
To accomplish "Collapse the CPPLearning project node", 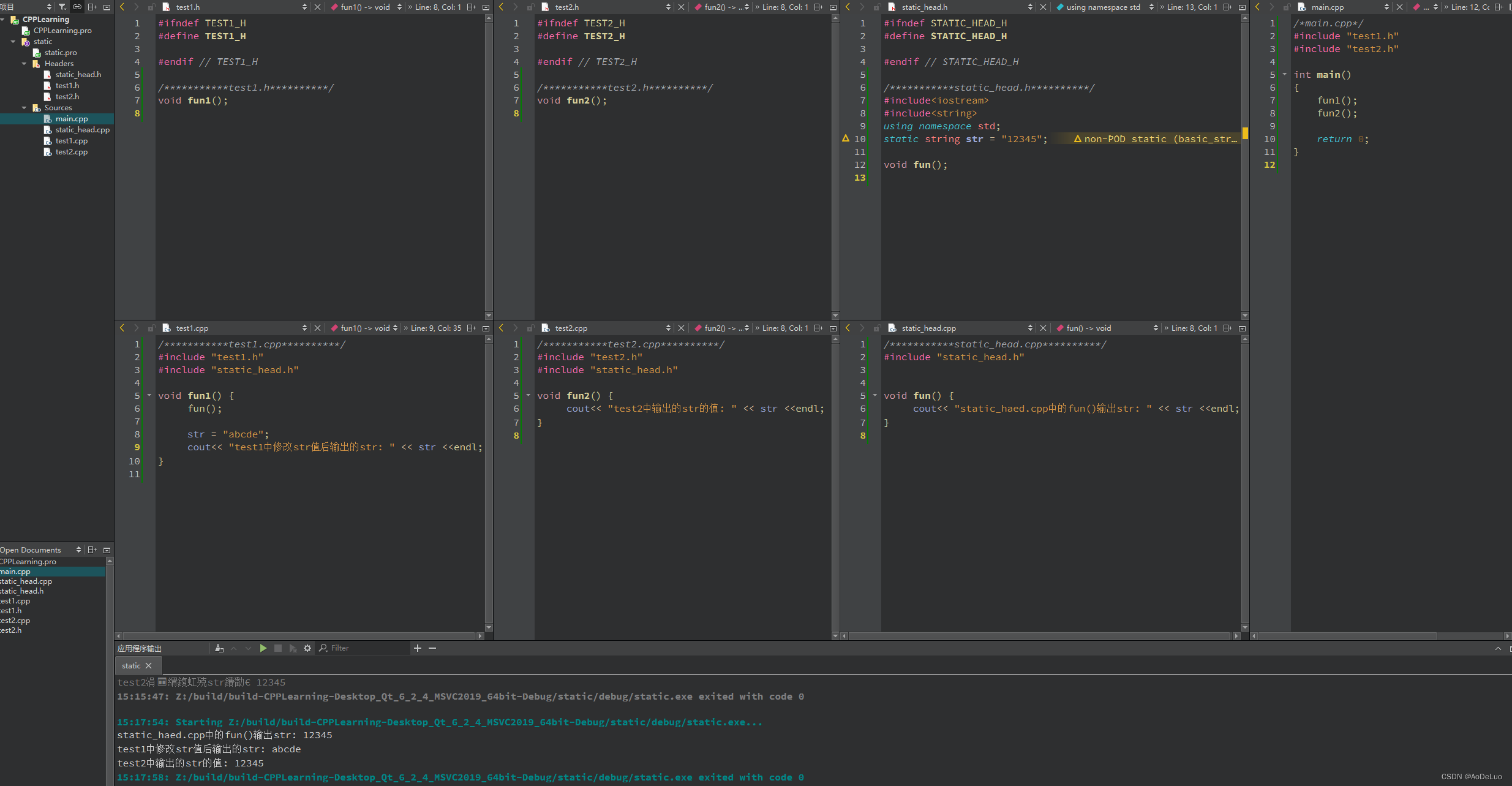I will click(x=3, y=20).
